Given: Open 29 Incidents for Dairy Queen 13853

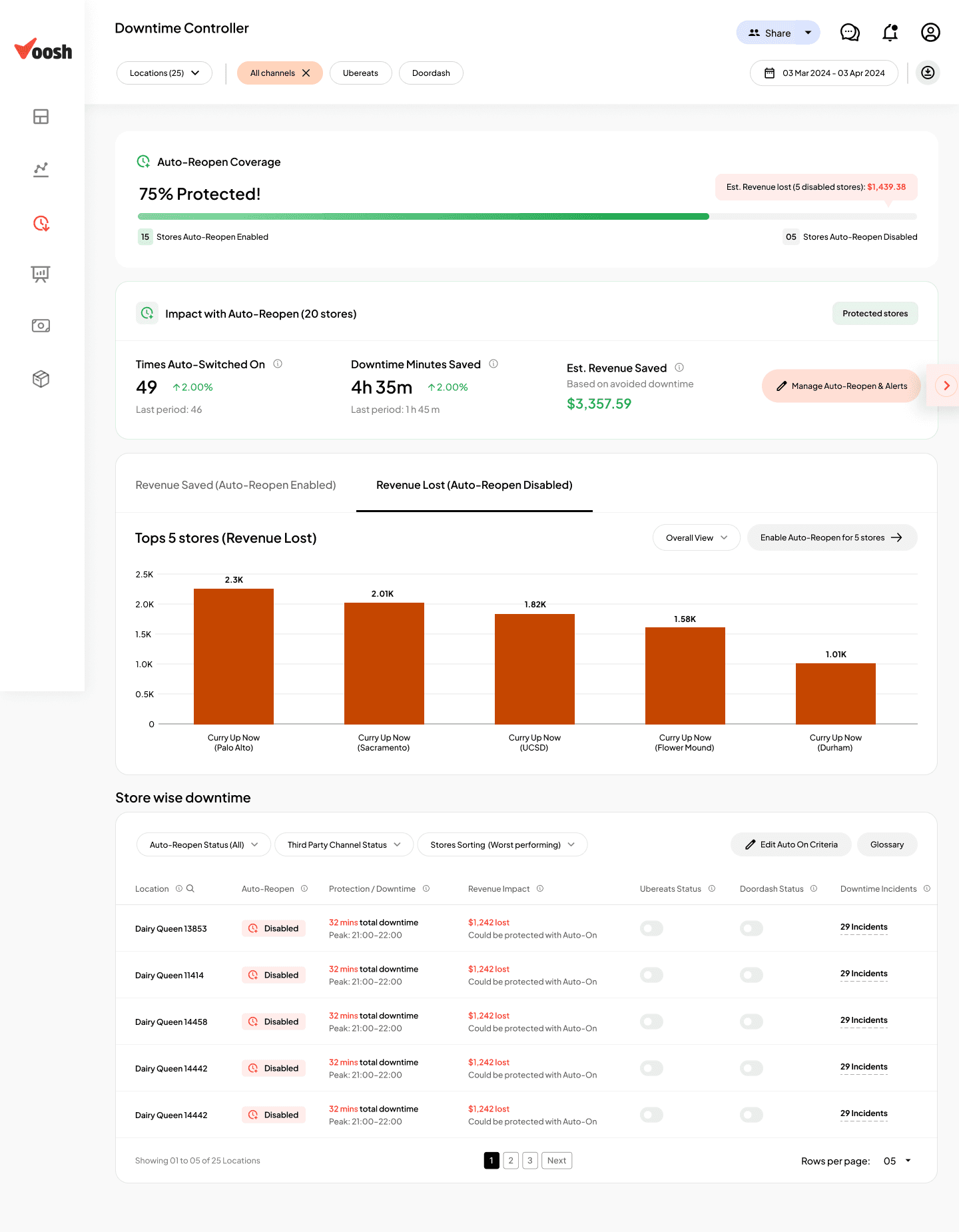Looking at the screenshot, I should (x=864, y=927).
